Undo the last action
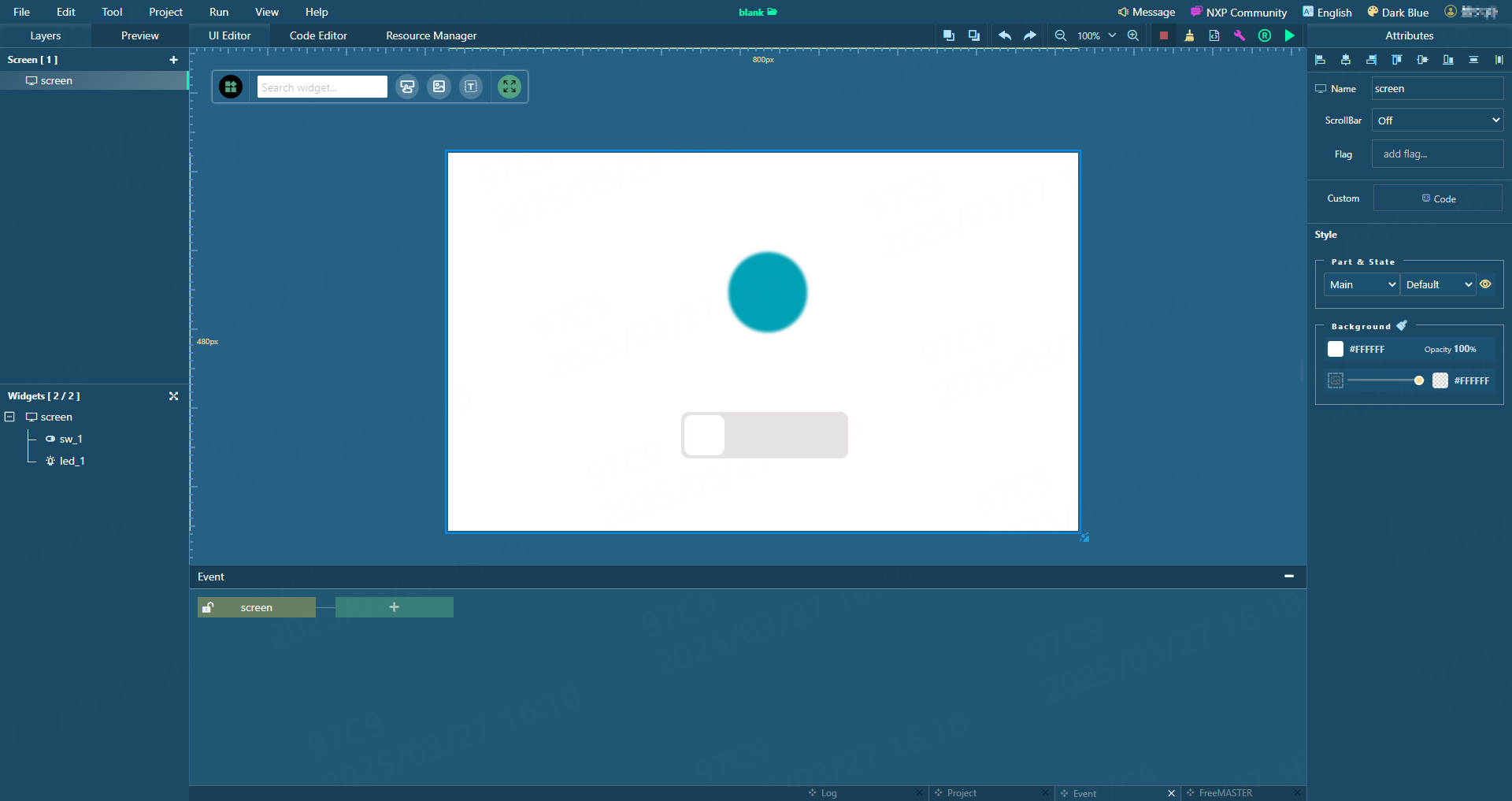The width and height of the screenshot is (1512, 801). point(1005,35)
